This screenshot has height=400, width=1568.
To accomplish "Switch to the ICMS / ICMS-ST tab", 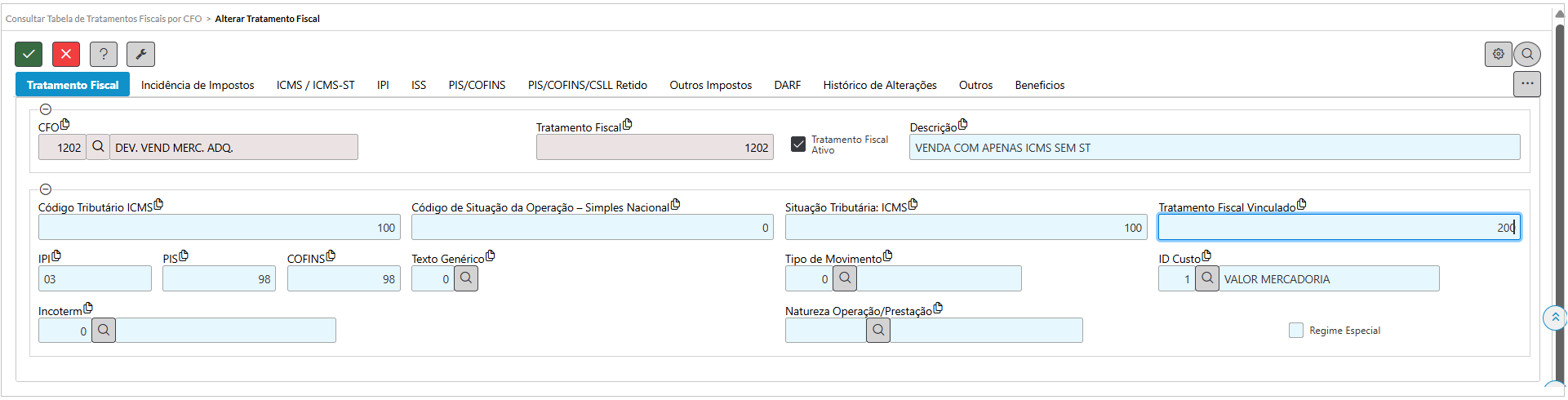I will [315, 85].
